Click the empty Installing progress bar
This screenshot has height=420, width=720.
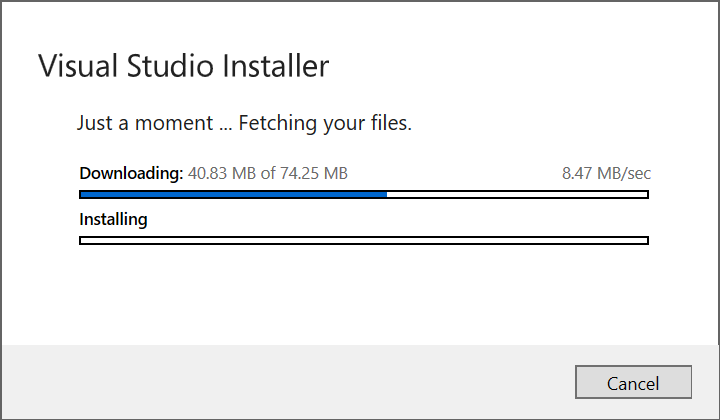(x=363, y=240)
